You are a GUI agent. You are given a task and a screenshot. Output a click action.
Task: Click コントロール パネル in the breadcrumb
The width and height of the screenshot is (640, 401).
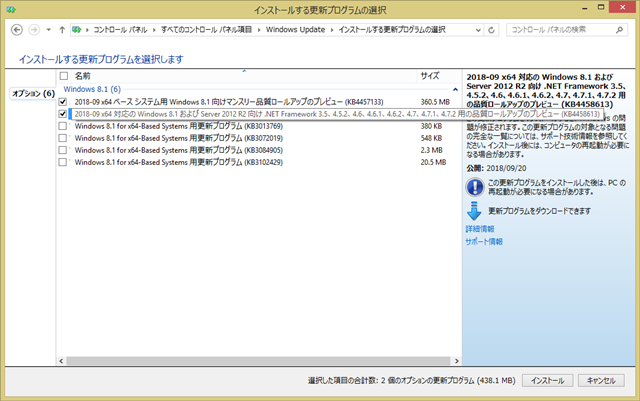tap(120, 30)
